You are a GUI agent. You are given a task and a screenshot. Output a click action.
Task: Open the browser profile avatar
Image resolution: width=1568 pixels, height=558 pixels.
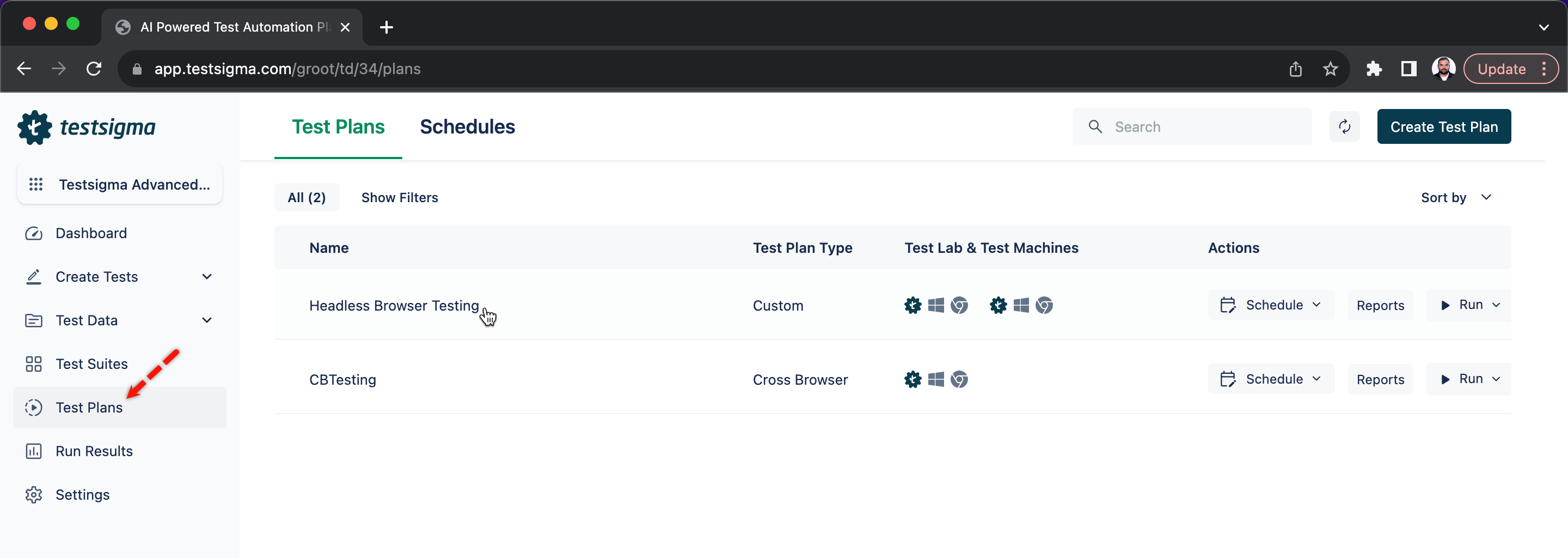[x=1443, y=69]
